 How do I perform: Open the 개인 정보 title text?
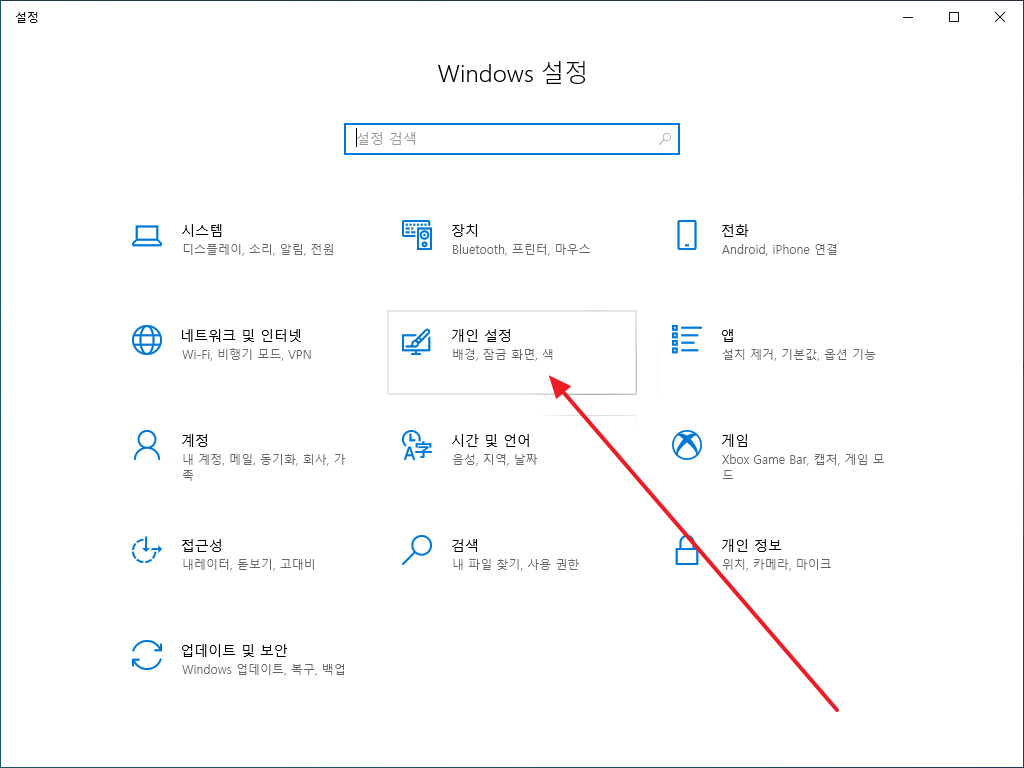751,545
